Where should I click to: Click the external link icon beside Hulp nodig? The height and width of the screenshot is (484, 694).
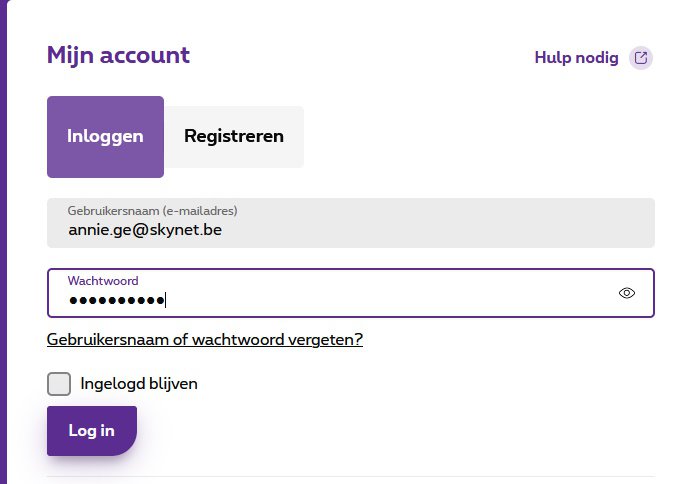click(x=641, y=58)
